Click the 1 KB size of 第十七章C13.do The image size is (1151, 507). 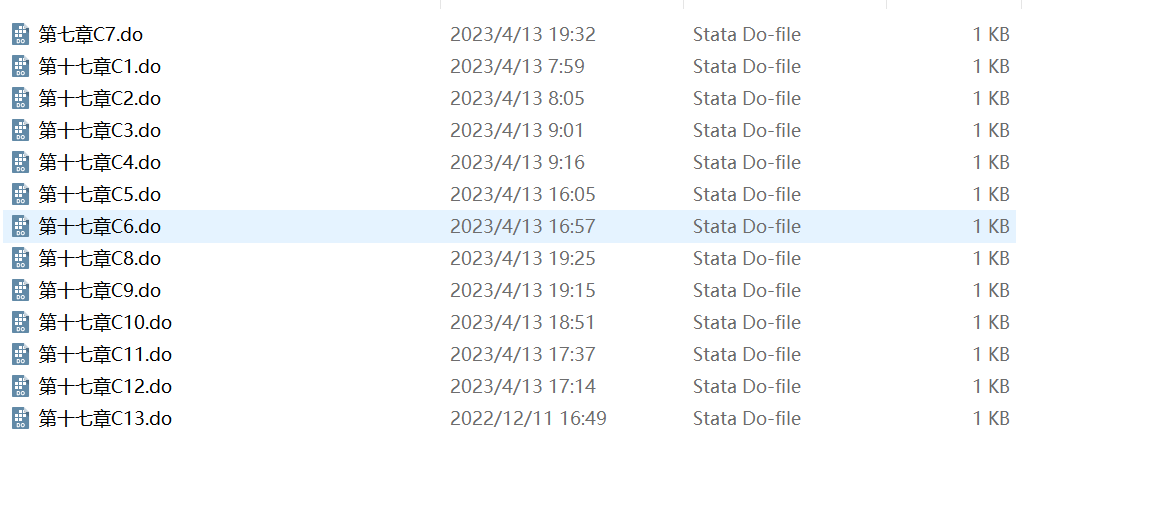991,419
